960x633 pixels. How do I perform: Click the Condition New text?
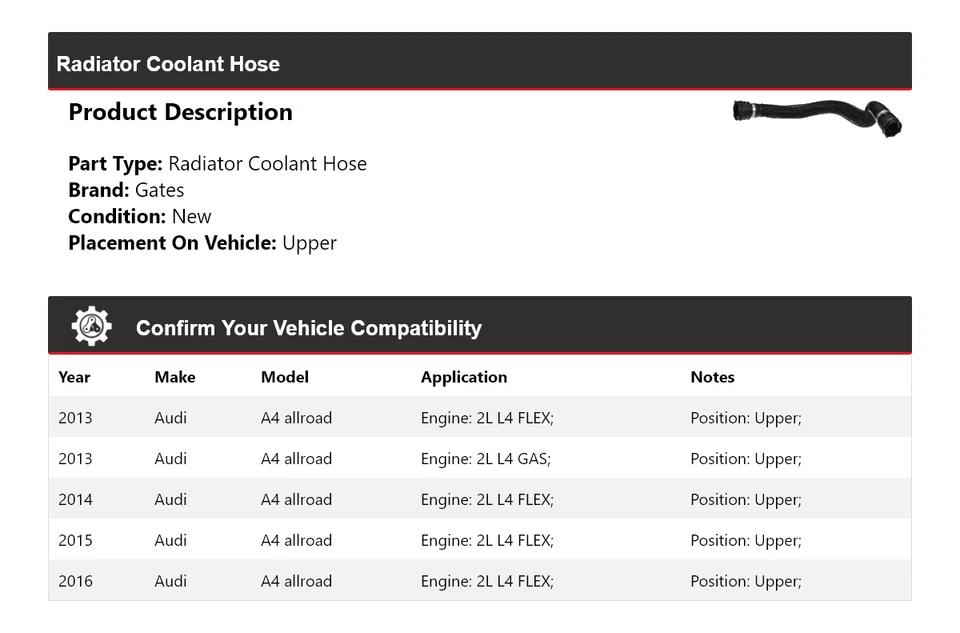pyautogui.click(x=140, y=216)
